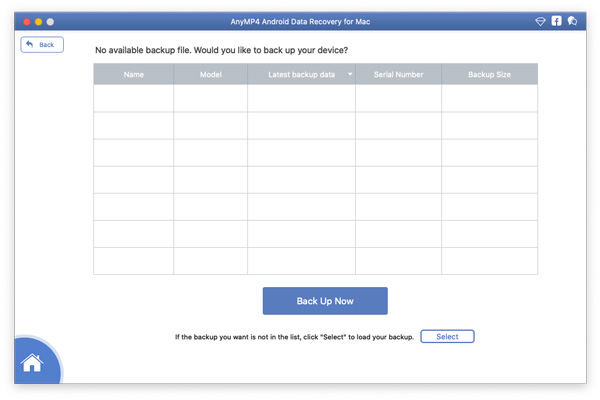Click Select to load a backup
Viewport: 600px width, 400px height.
point(447,336)
